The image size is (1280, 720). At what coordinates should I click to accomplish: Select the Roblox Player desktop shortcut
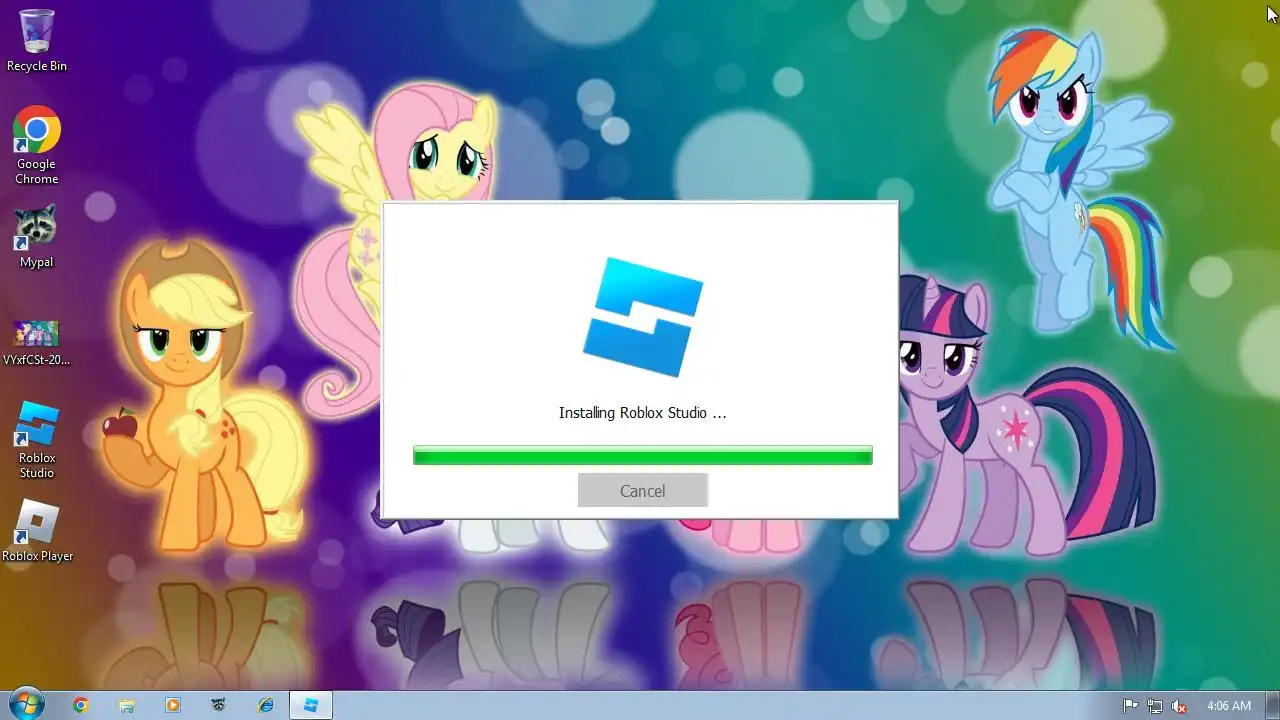click(37, 530)
